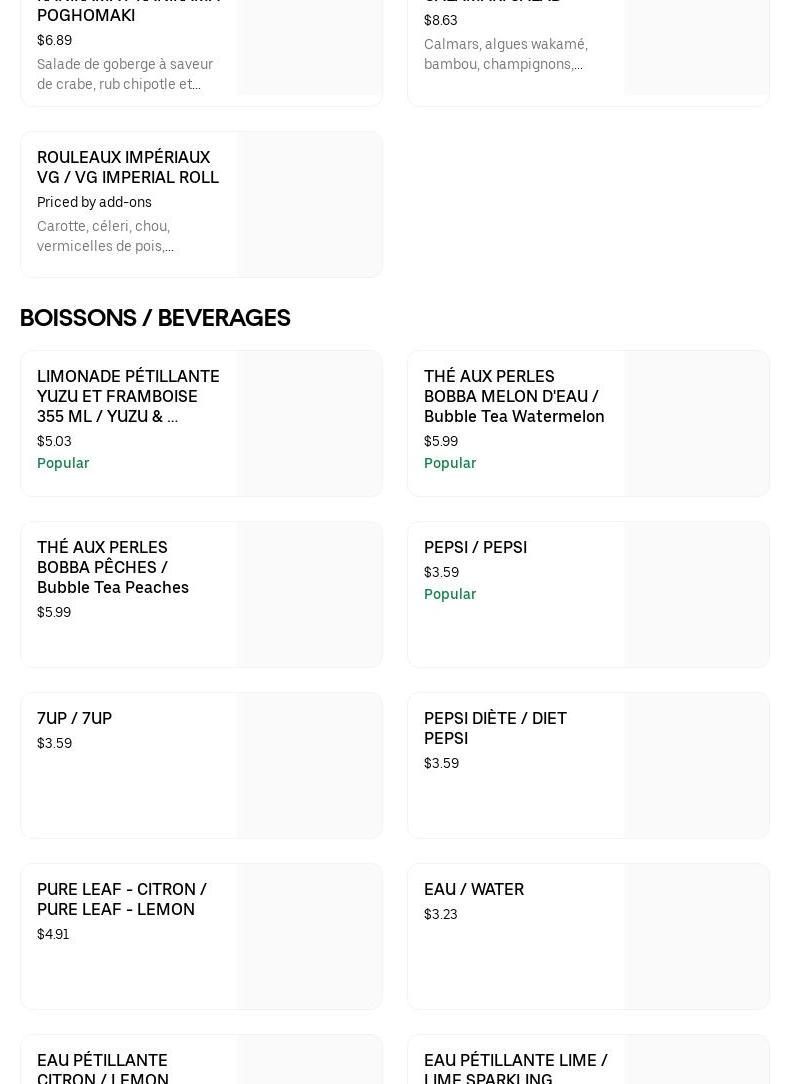Choose the Eau / Water item title
Screen dimensions: 804x1084
pyautogui.click(x=473, y=889)
